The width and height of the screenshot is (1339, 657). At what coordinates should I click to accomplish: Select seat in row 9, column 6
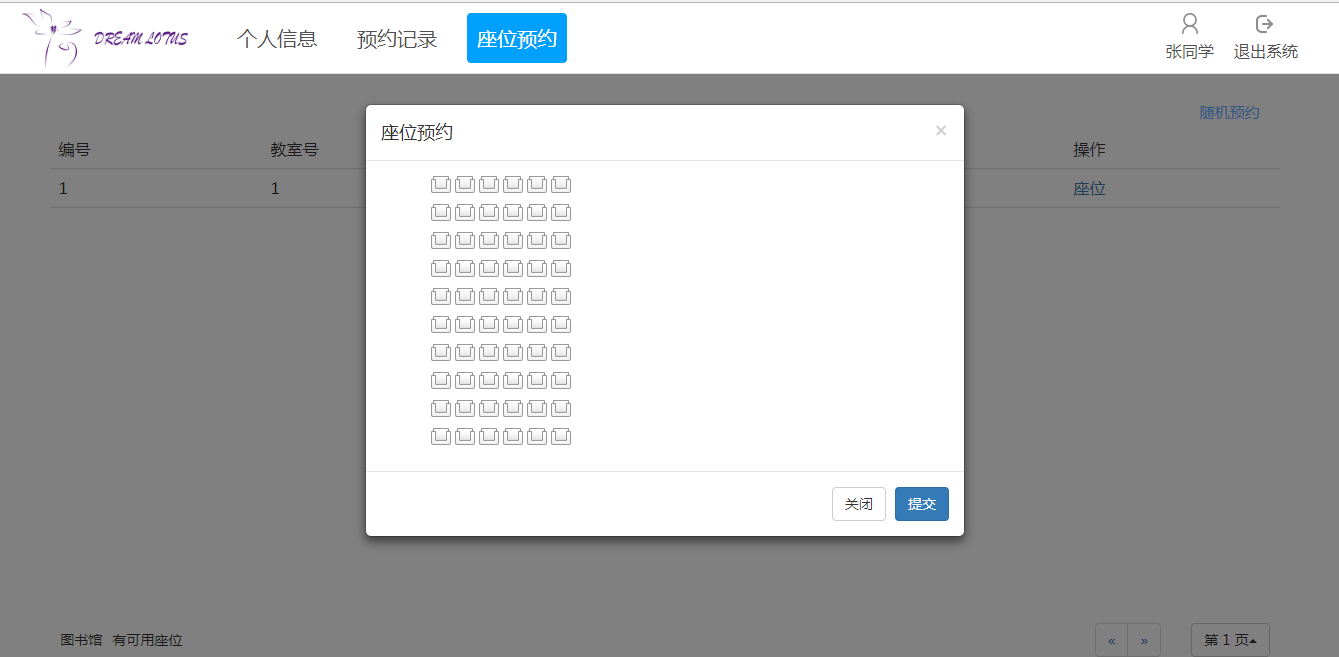tap(561, 409)
